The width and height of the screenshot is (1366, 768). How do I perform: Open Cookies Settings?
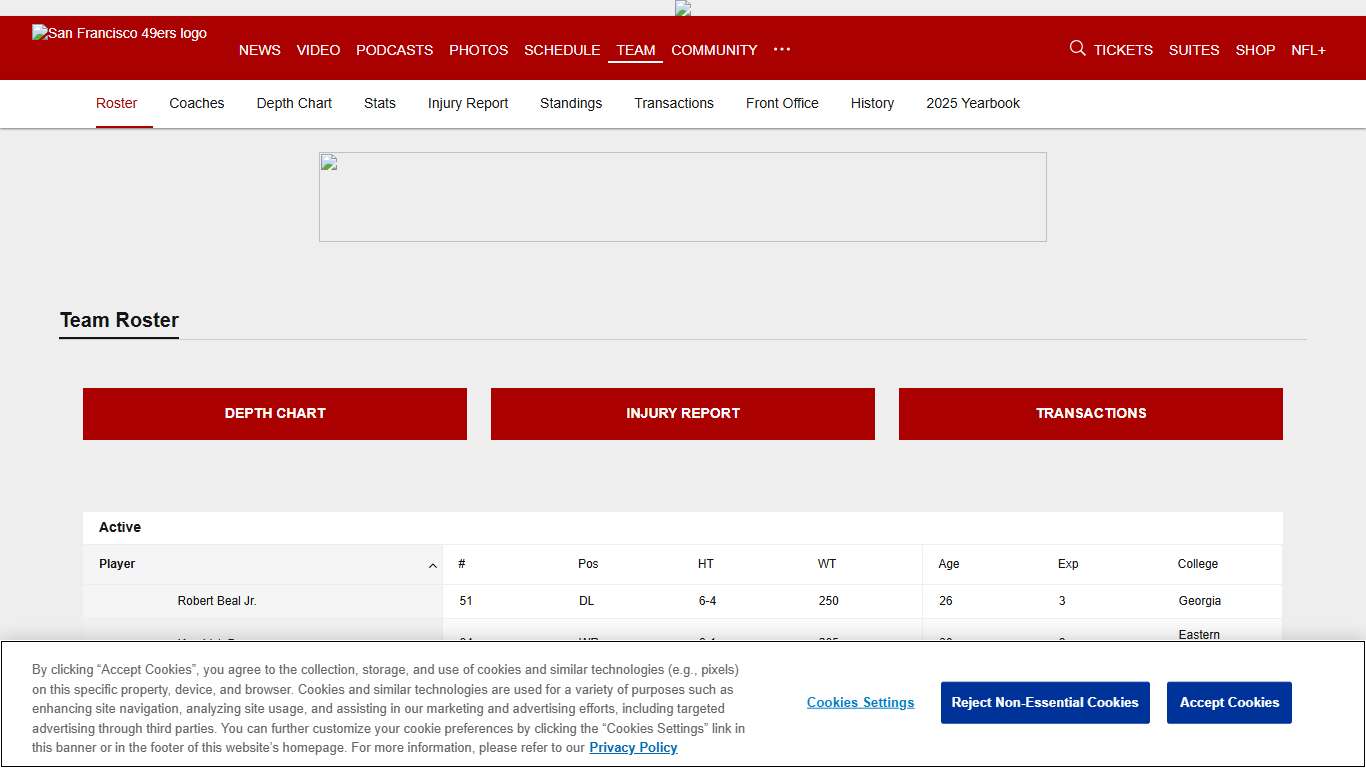(x=860, y=702)
